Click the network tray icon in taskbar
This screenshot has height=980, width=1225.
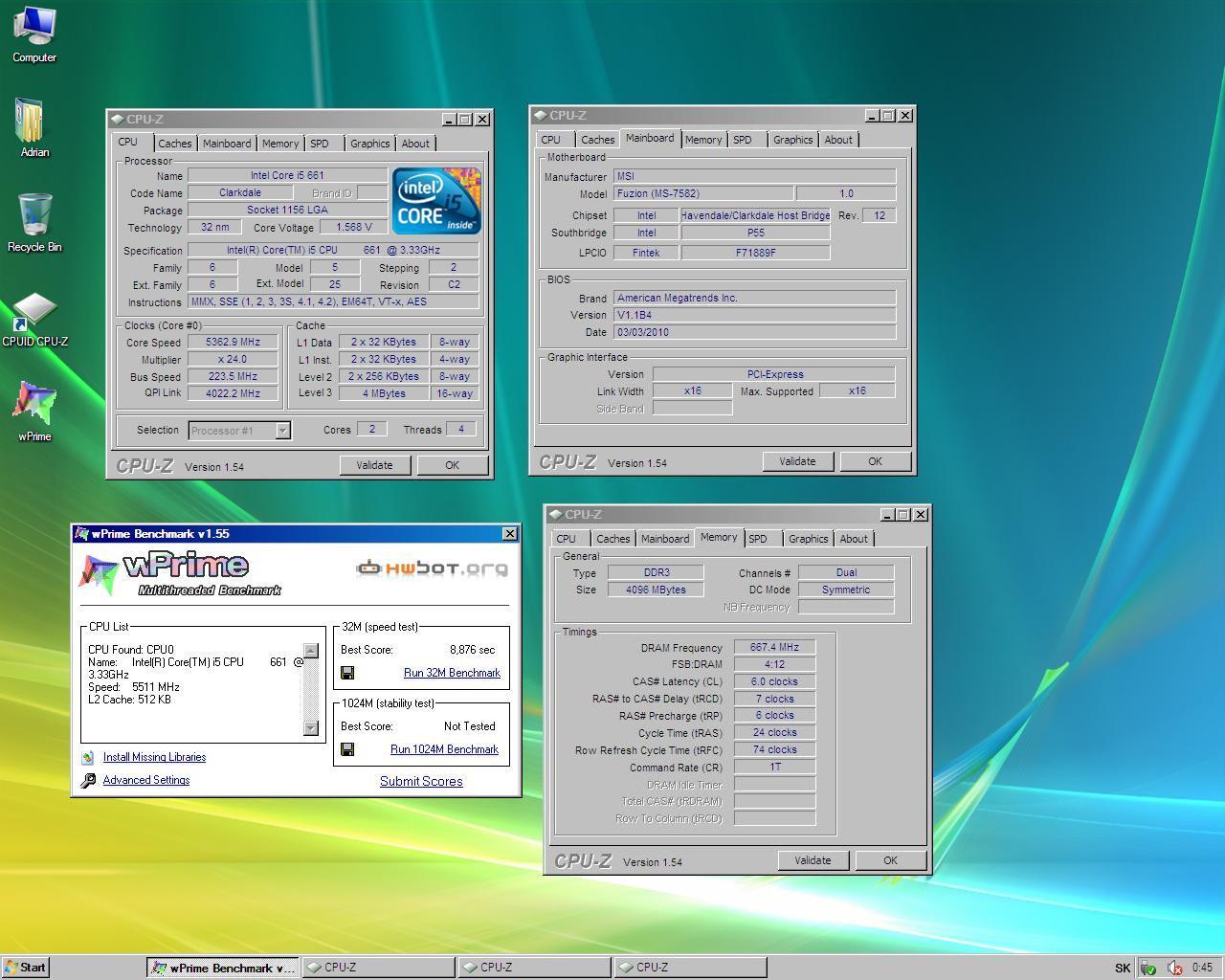(x=1148, y=968)
